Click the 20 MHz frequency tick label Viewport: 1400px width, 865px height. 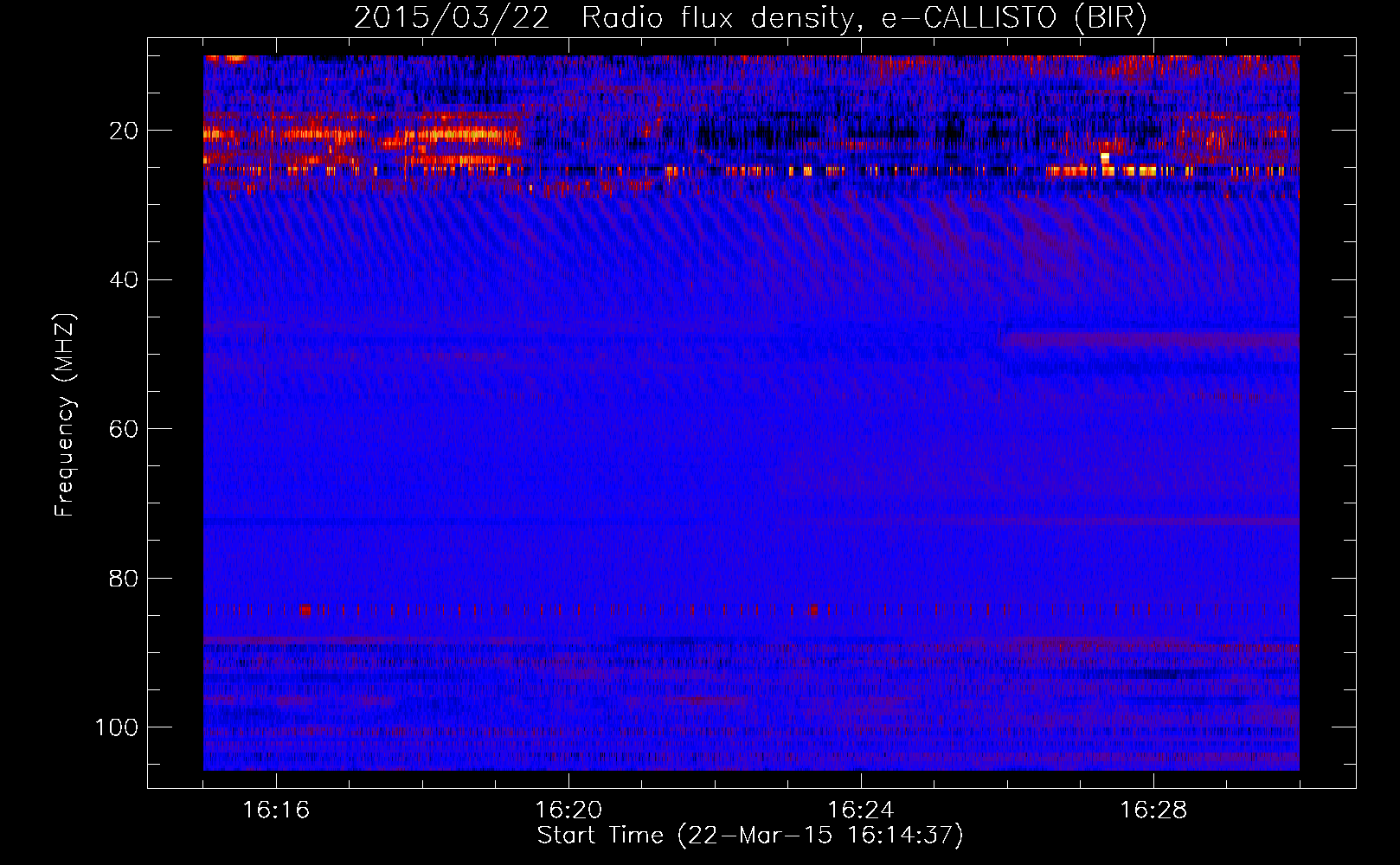(x=124, y=131)
